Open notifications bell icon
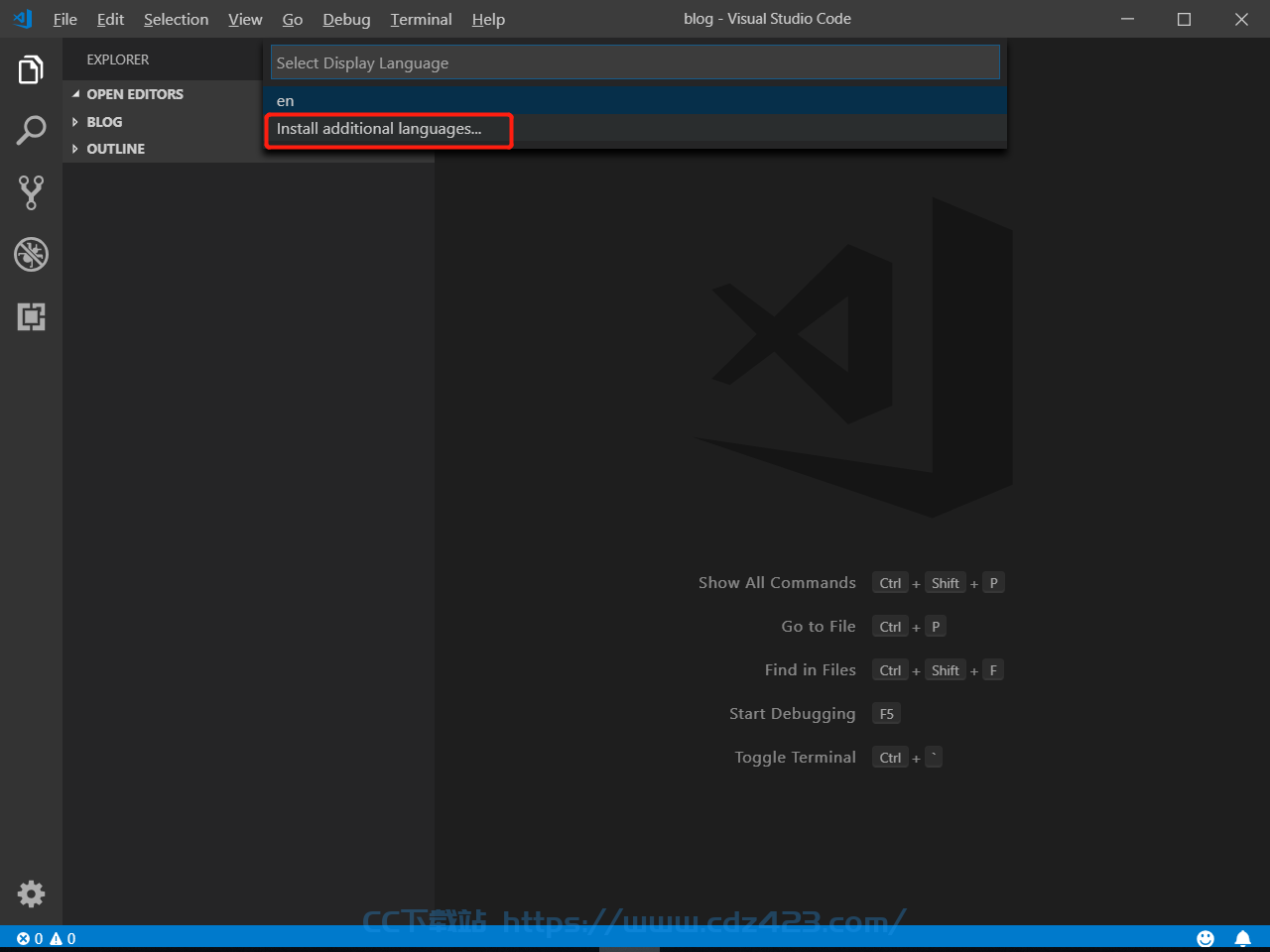 pos(1242,938)
